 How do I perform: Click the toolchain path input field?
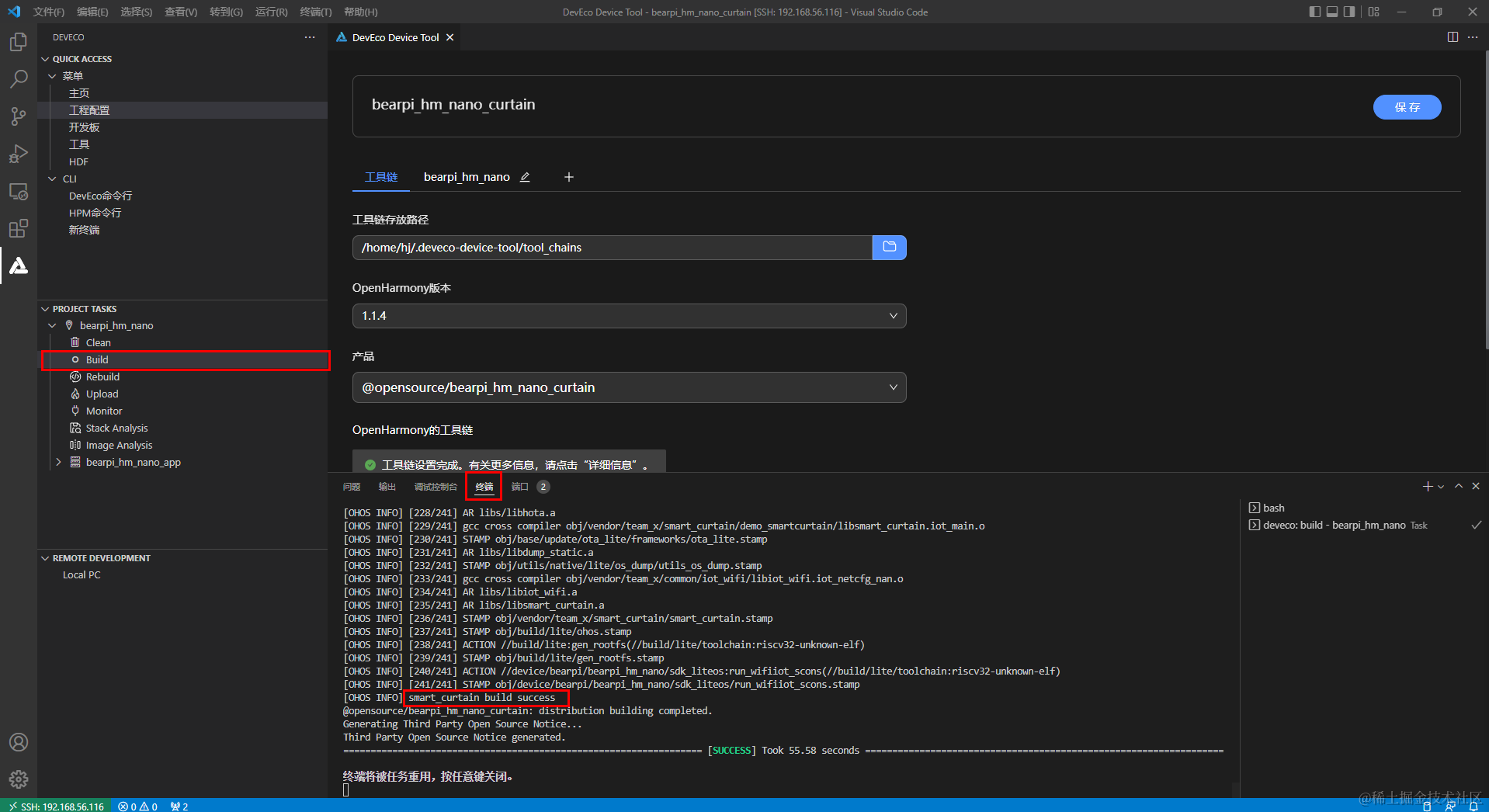click(x=613, y=248)
